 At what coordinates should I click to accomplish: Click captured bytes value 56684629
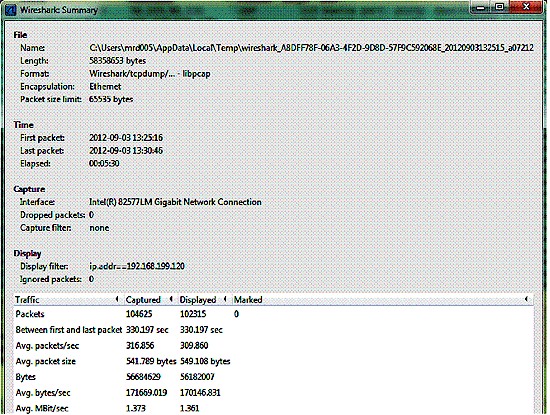pos(143,377)
